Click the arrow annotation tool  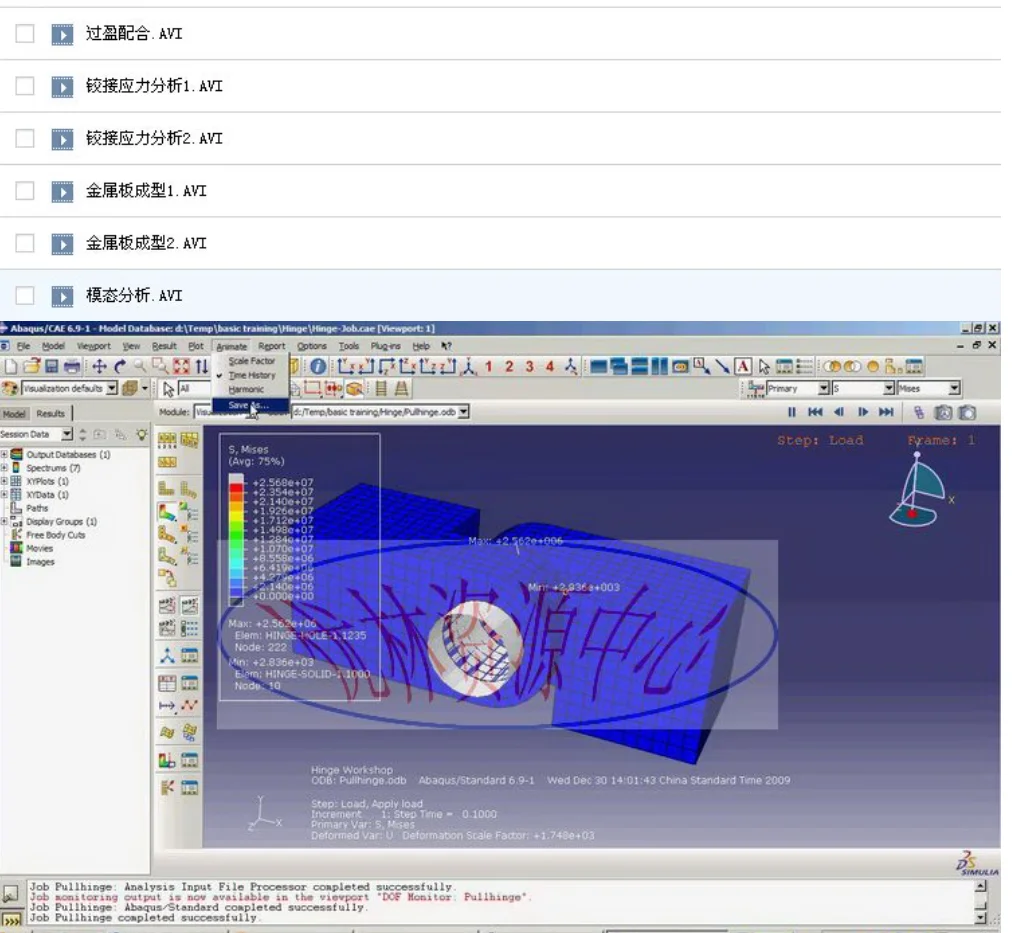pos(722,367)
